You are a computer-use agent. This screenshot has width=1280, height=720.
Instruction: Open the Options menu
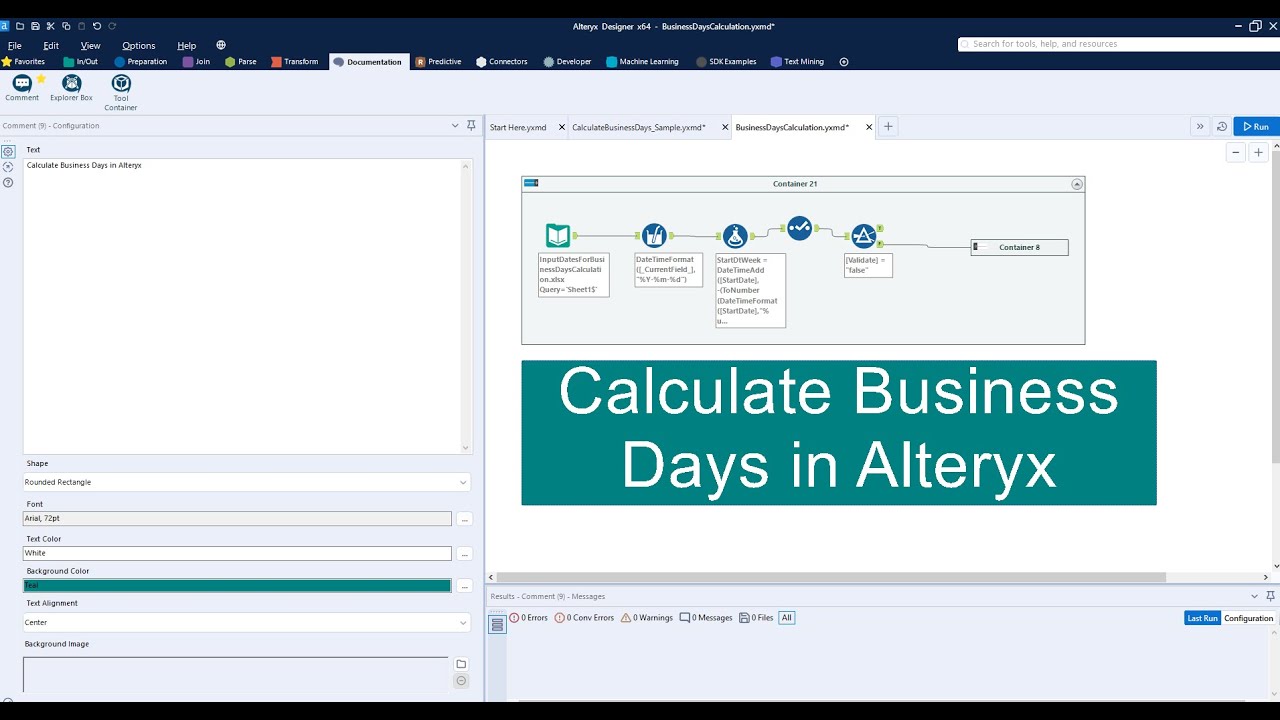click(x=139, y=45)
